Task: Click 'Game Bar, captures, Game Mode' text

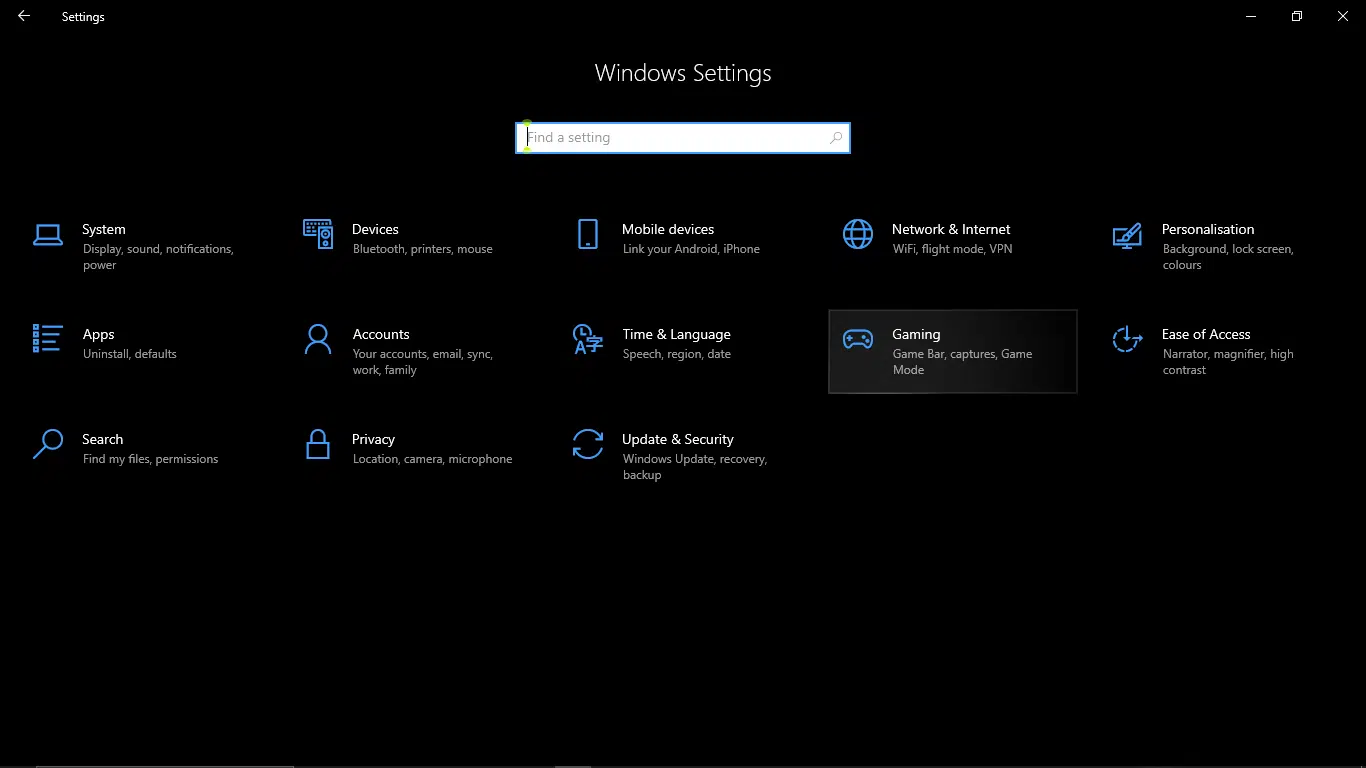Action: [x=963, y=362]
